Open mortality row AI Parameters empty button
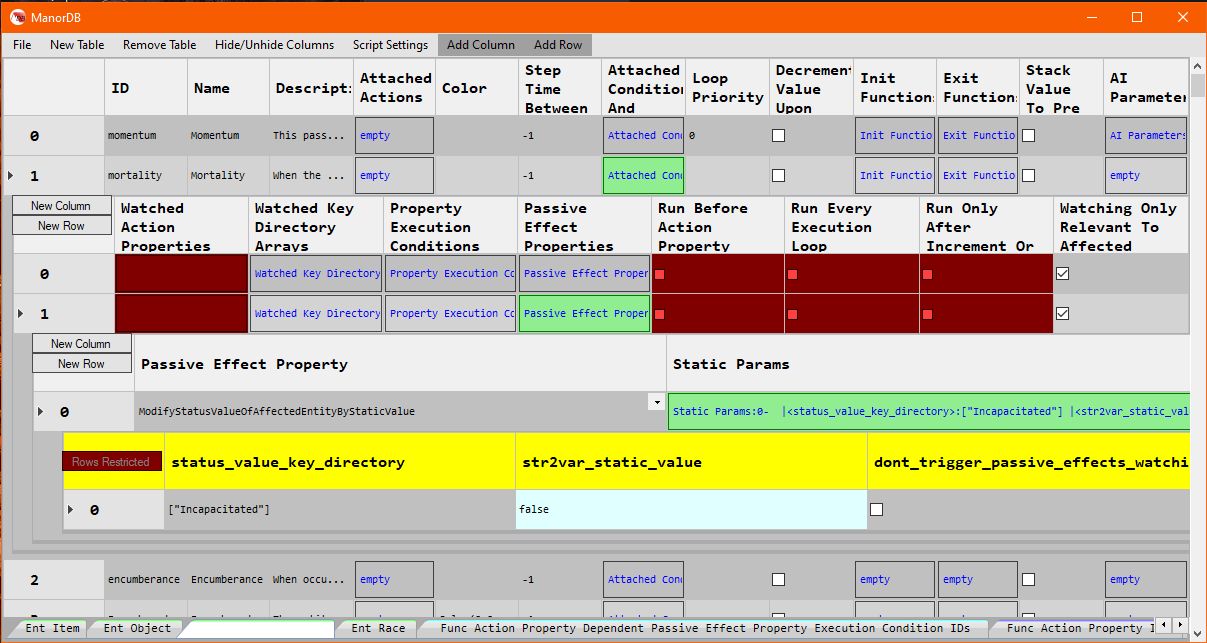This screenshot has width=1207, height=643. click(x=1146, y=175)
